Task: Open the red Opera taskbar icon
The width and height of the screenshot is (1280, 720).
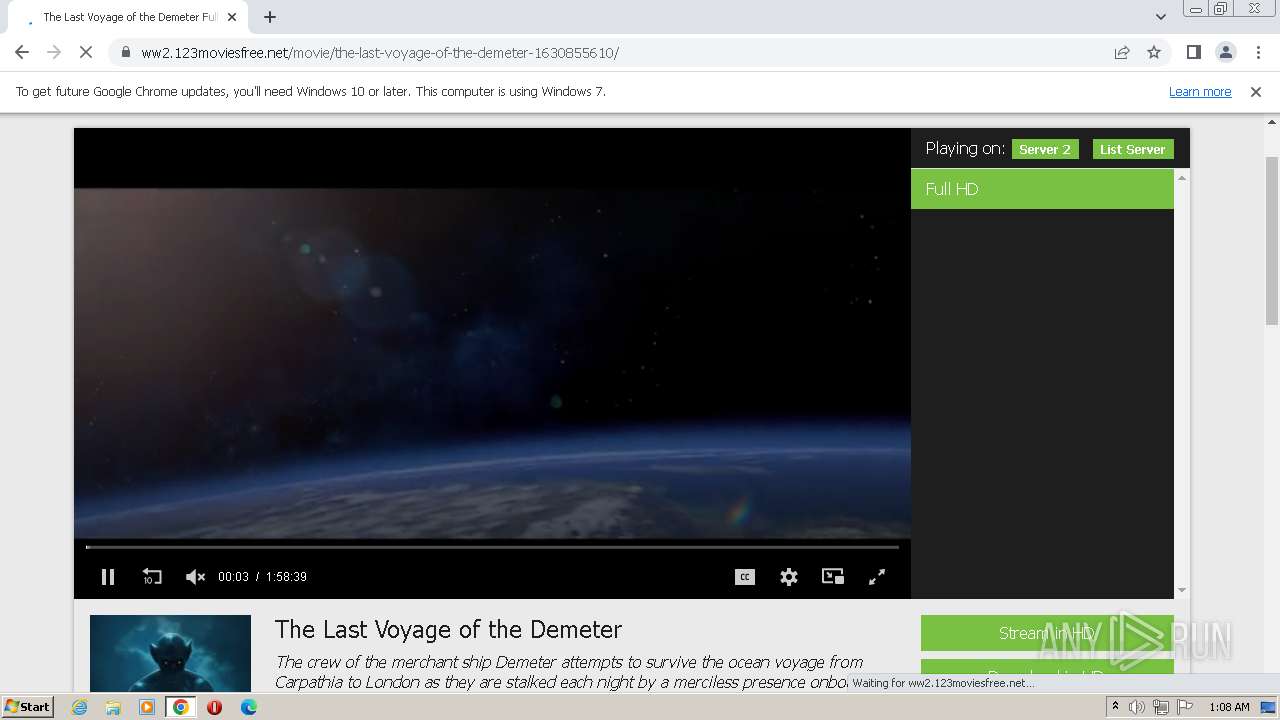Action: click(214, 707)
